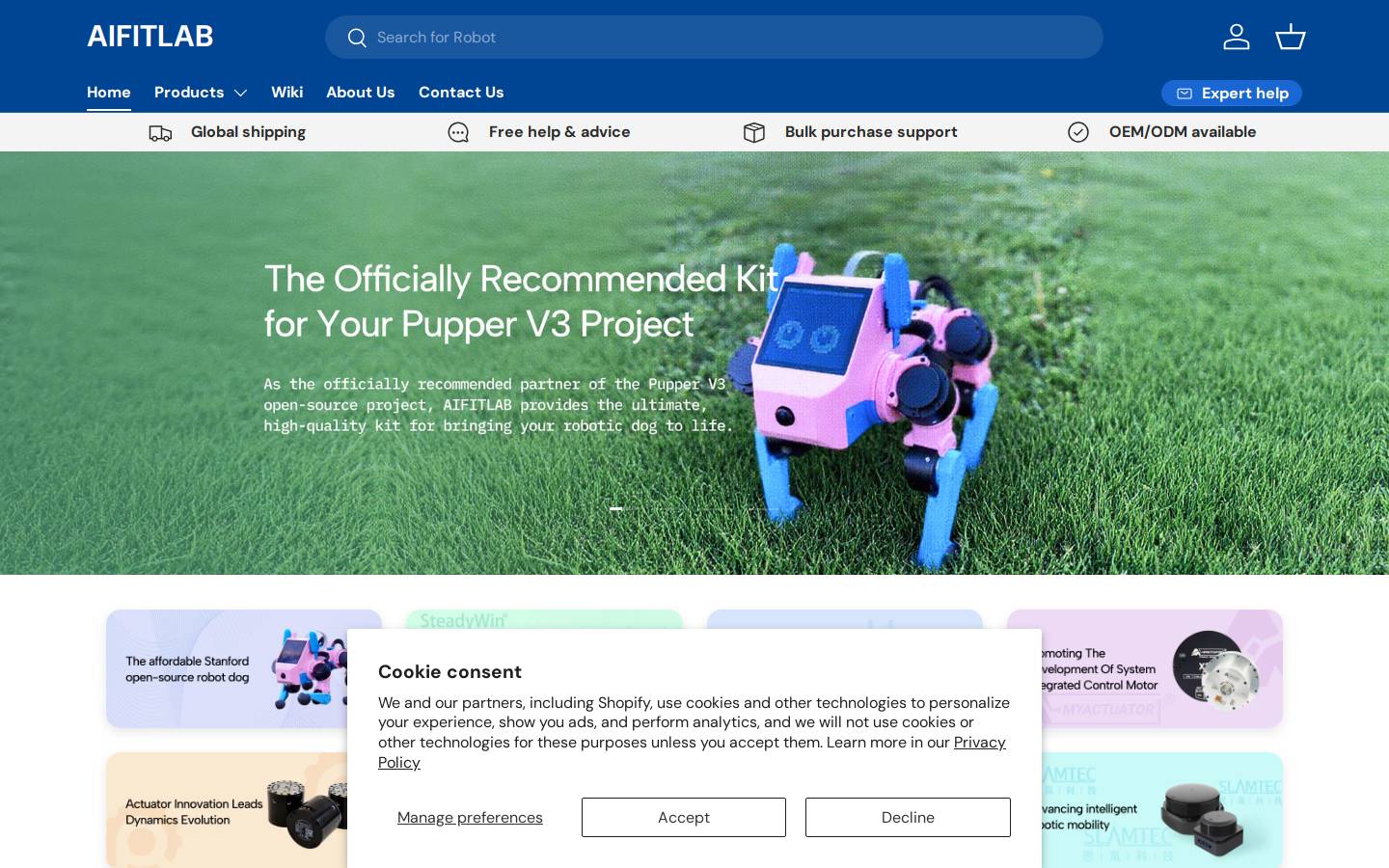Expand the Products menu
Viewport: 1389px width, 868px height.
pos(201,93)
